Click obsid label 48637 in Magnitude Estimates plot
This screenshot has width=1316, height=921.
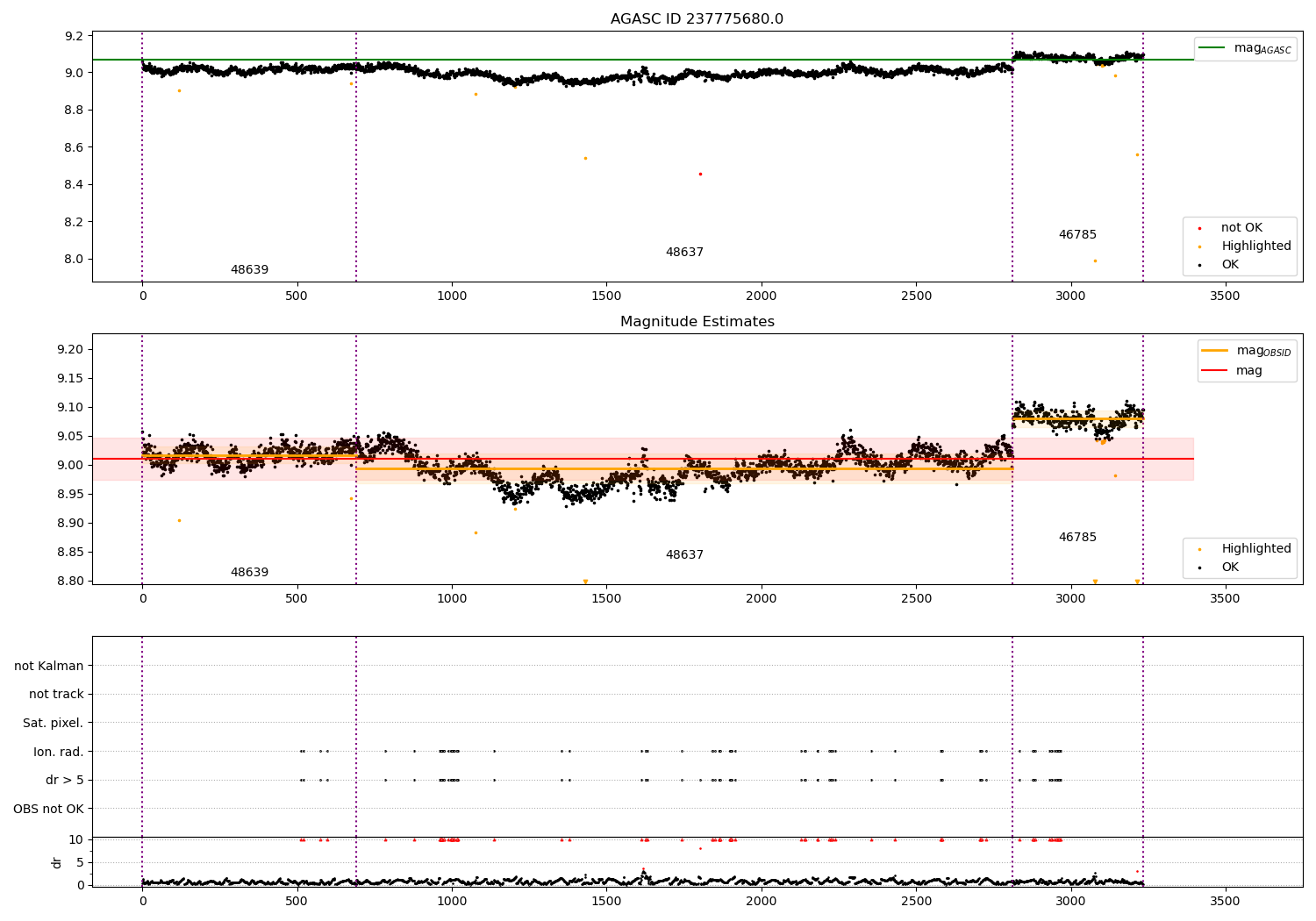coord(684,555)
